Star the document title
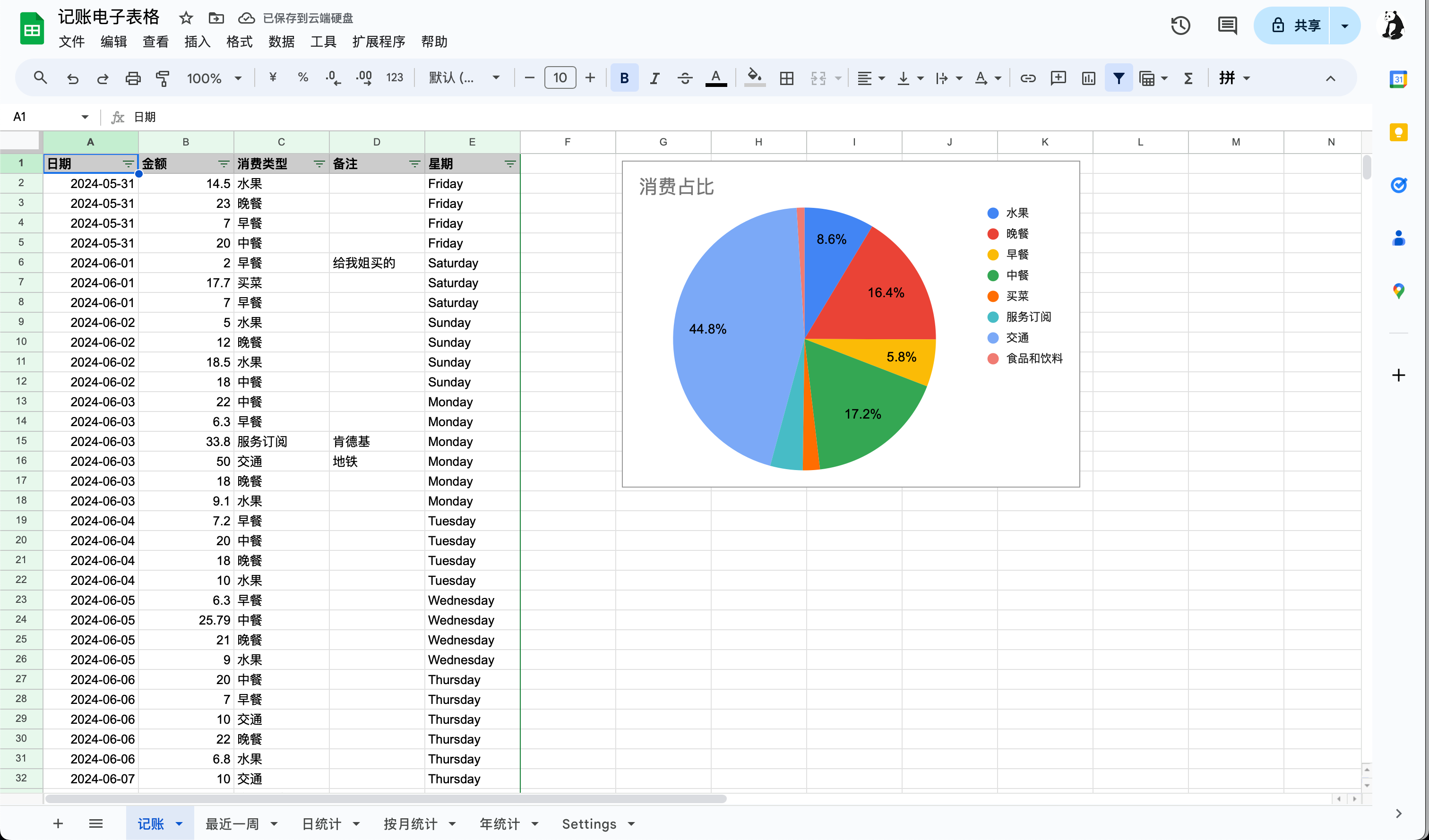This screenshot has height=840, width=1429. coord(186,18)
